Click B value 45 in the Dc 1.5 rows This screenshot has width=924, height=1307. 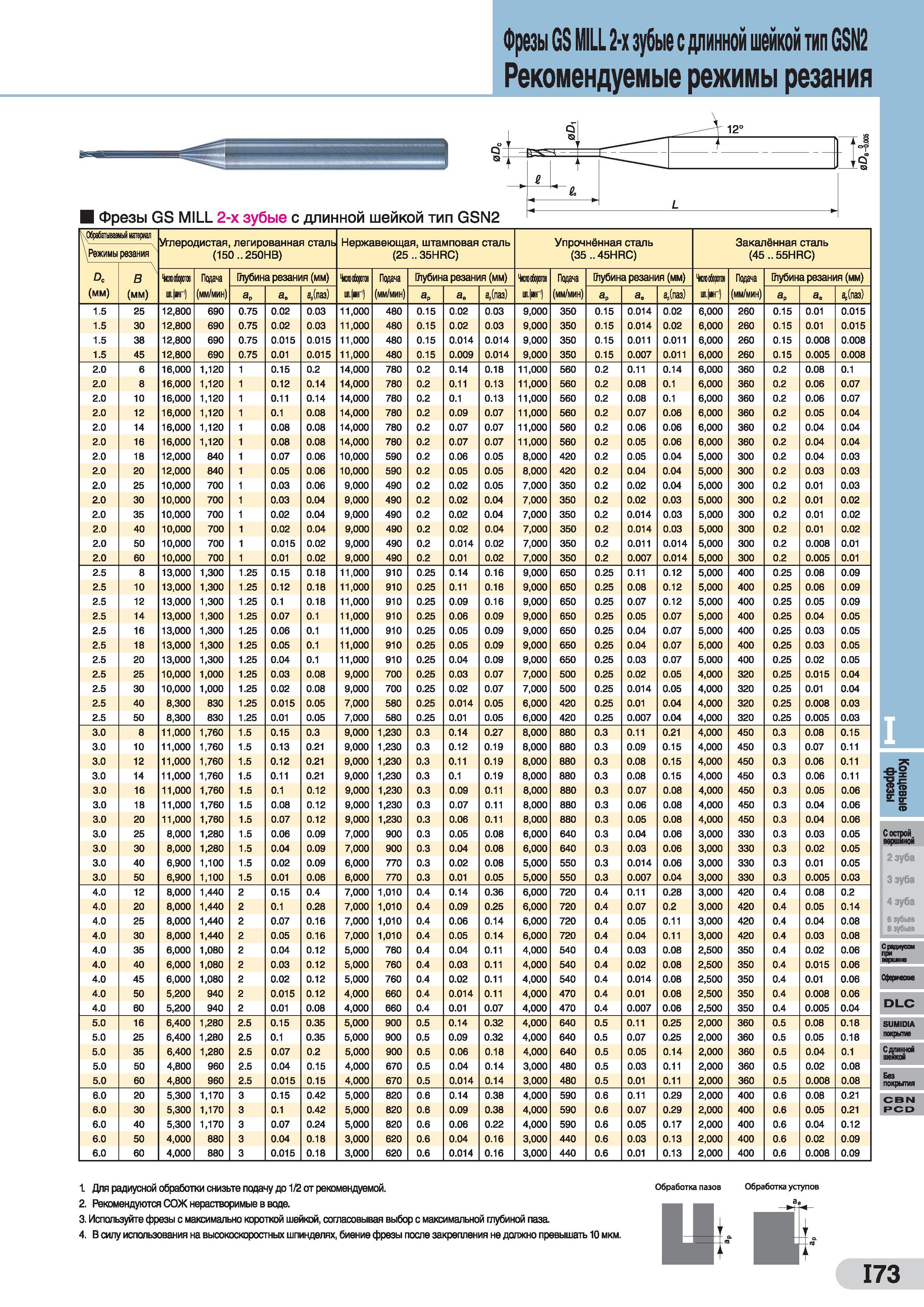[139, 355]
